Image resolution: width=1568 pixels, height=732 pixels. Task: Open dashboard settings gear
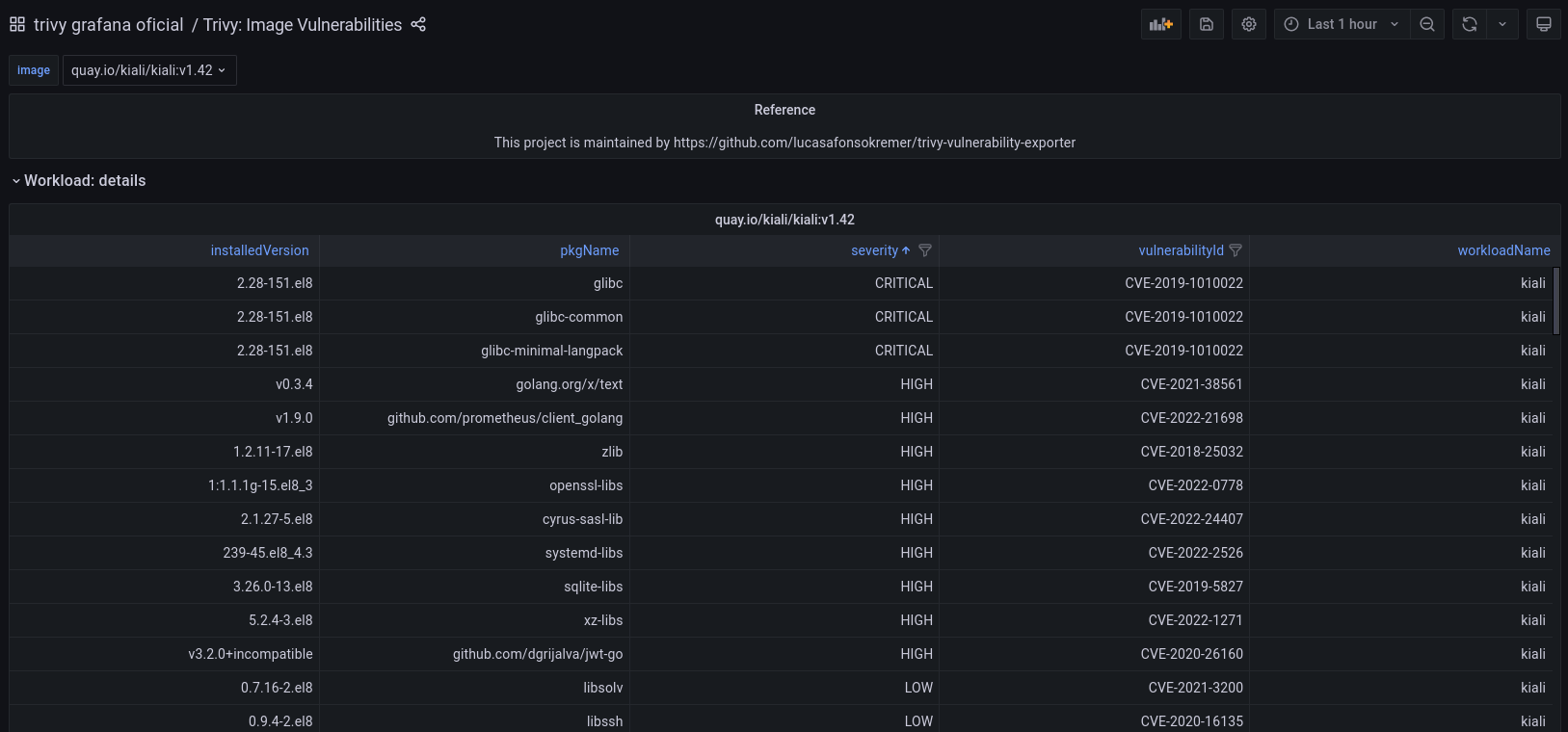pos(1249,25)
